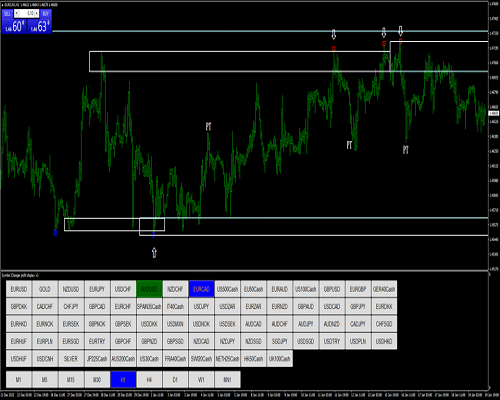Decrease lot volume with left stepper arrow
The width and height of the screenshot is (500, 400).
pyautogui.click(x=17, y=14)
